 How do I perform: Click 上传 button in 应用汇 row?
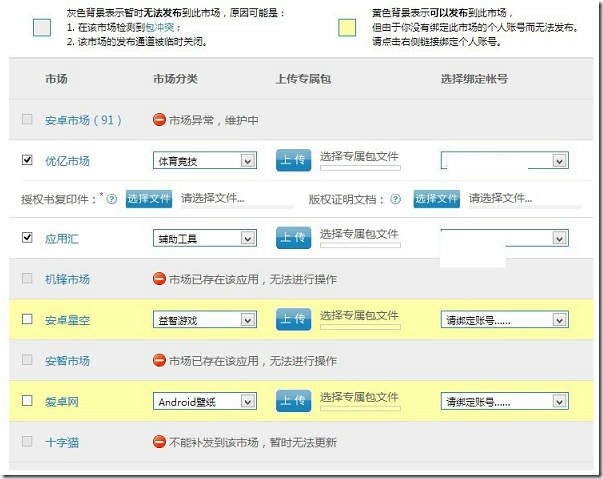293,238
